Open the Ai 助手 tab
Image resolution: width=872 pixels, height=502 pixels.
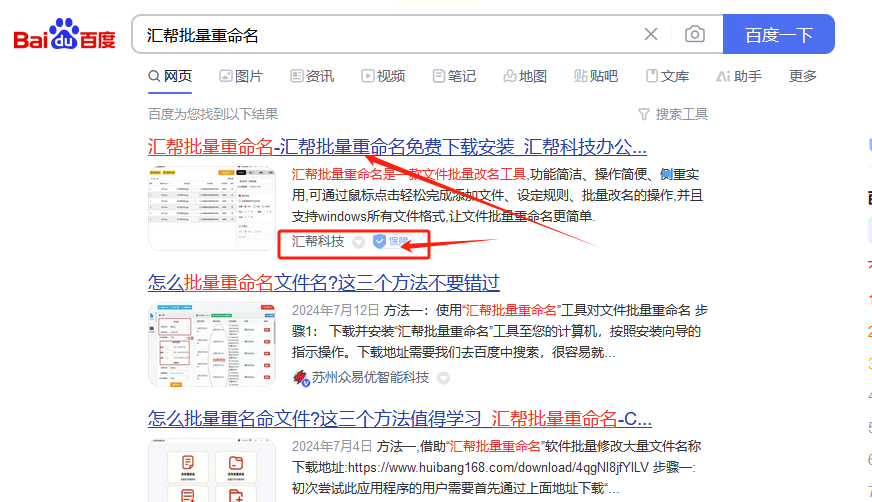click(x=739, y=76)
